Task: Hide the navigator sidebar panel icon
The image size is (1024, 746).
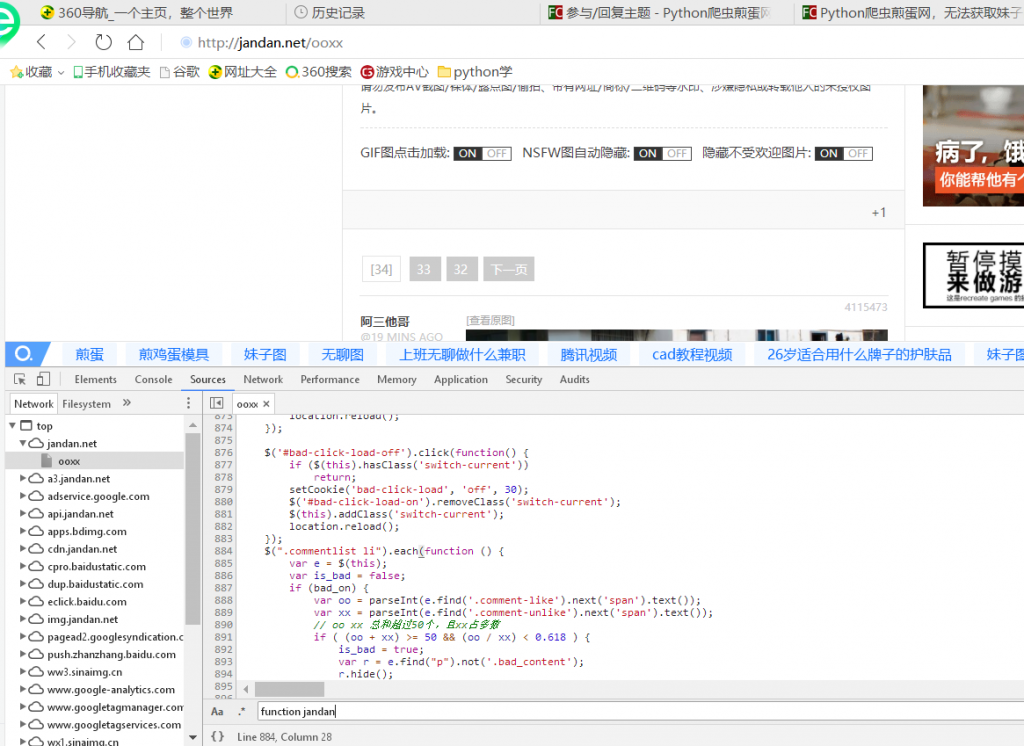Action: click(x=216, y=403)
